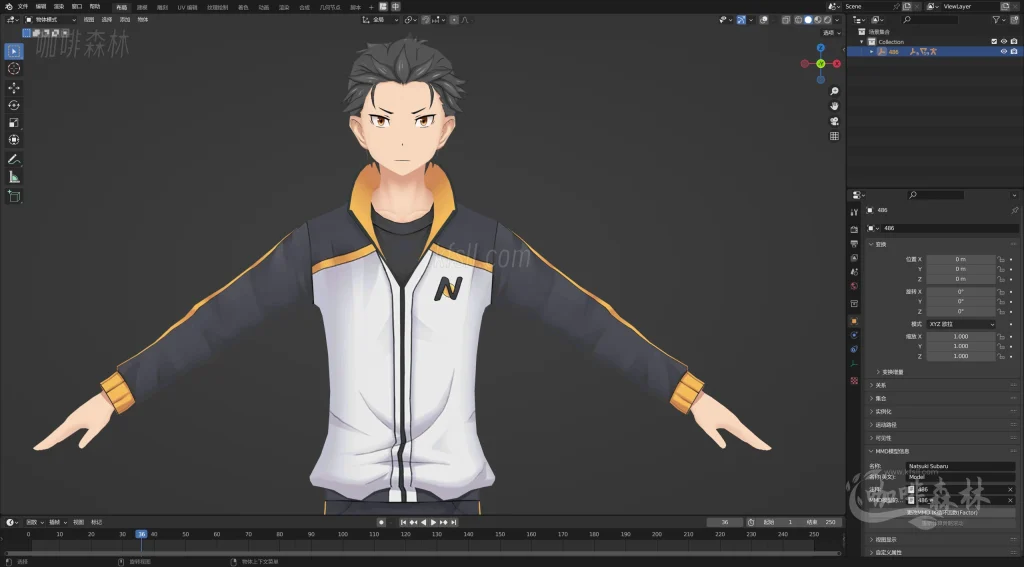Toggle viewport overlays button
The image size is (1024, 567).
coord(763,20)
